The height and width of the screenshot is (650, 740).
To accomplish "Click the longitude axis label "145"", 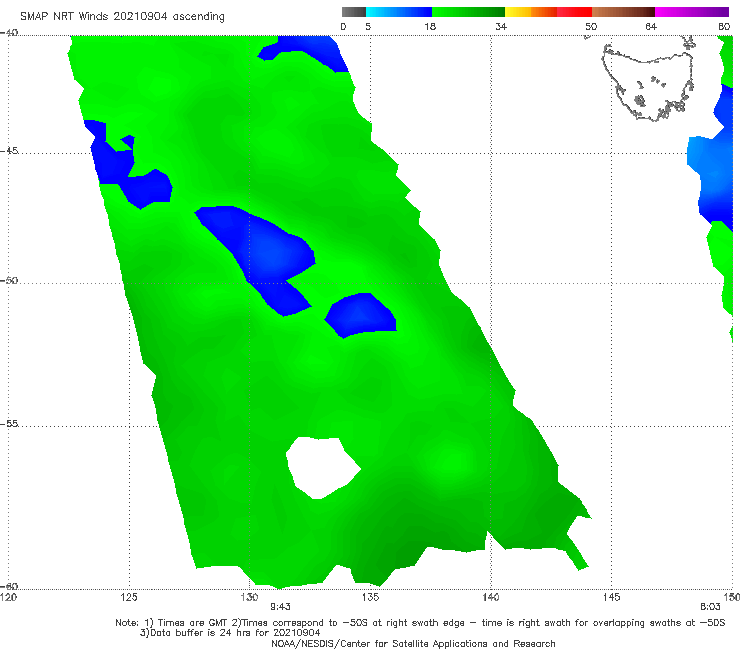I will coord(612,598).
